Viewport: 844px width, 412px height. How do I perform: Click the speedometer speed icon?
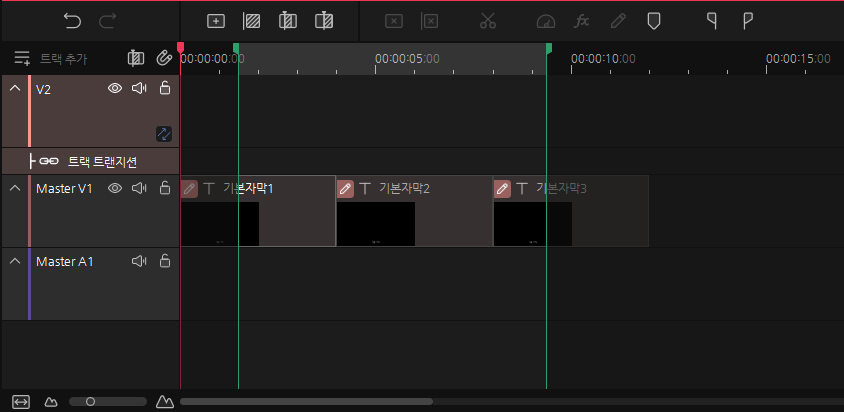point(545,20)
